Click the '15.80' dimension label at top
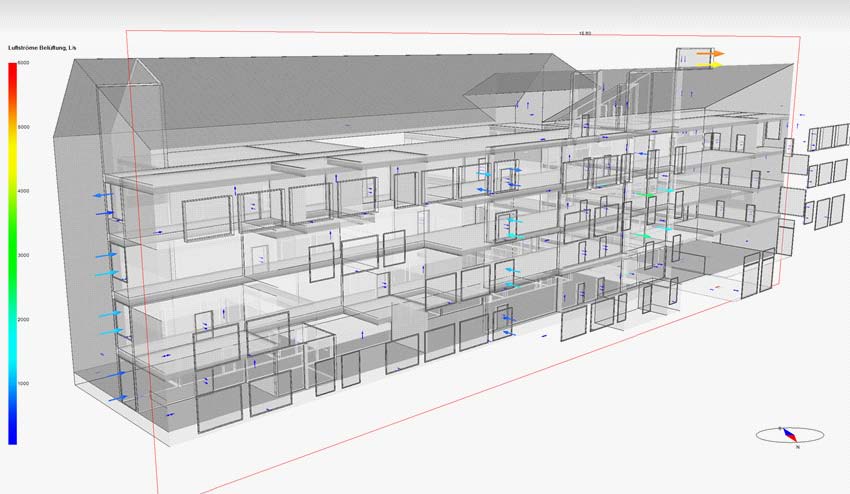 pos(585,33)
